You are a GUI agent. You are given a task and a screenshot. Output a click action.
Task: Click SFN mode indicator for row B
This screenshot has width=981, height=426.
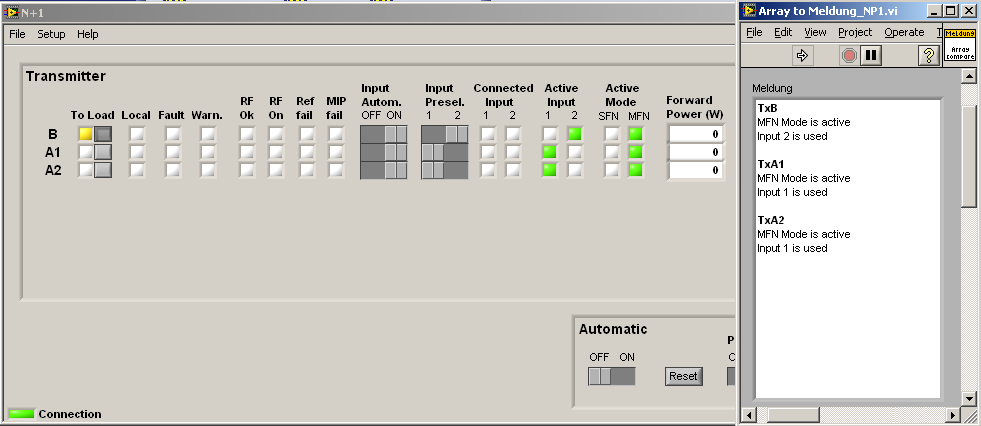click(x=611, y=134)
